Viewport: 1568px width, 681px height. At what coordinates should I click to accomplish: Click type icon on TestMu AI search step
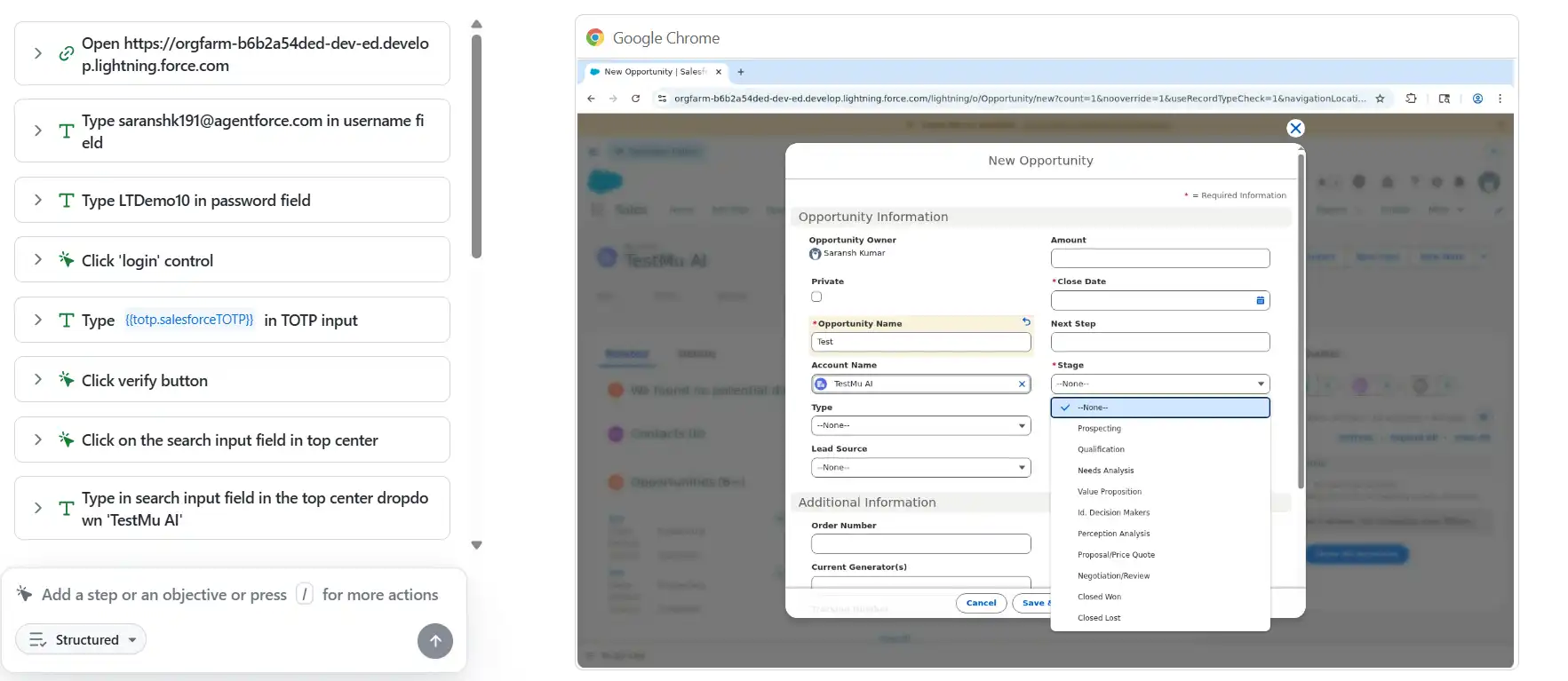point(66,509)
